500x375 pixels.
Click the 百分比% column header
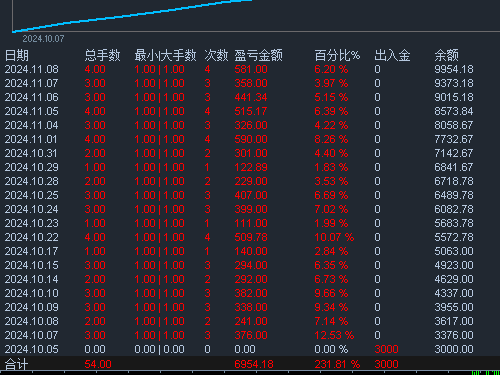click(337, 55)
